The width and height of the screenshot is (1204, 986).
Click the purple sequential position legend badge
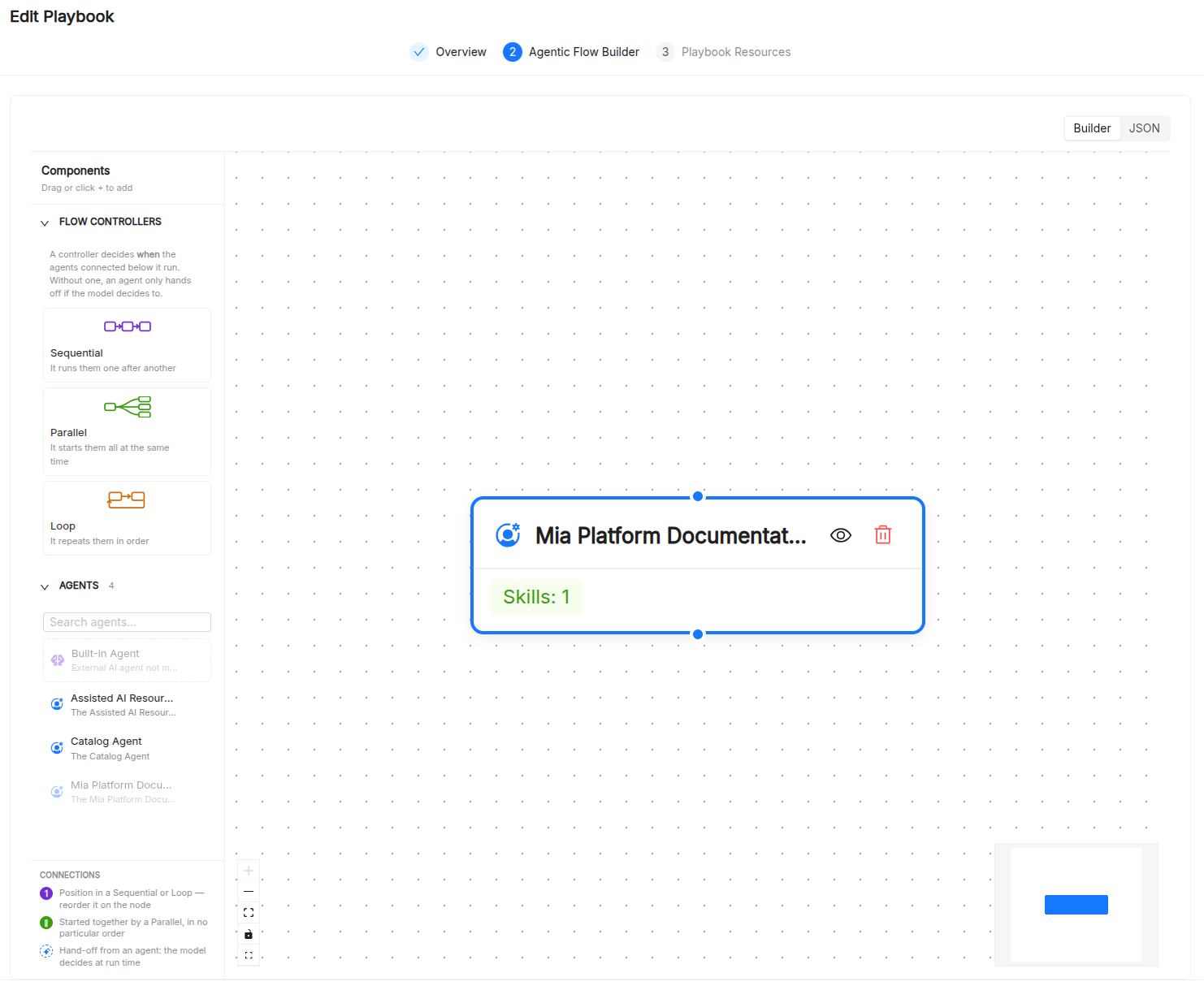pyautogui.click(x=46, y=893)
